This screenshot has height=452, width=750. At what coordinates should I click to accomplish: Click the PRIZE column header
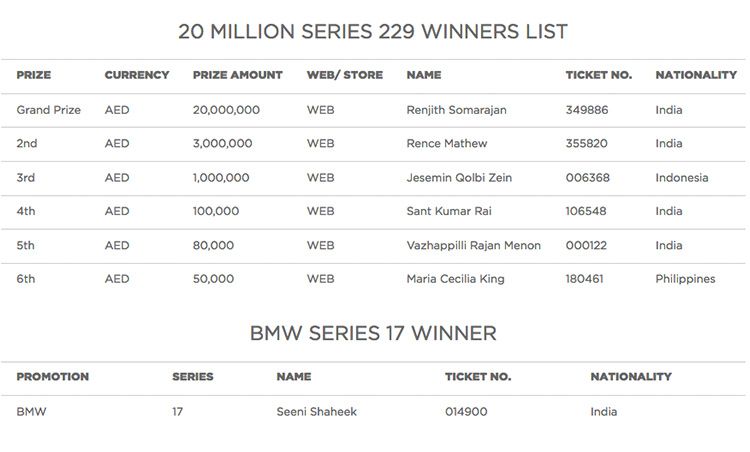33,75
